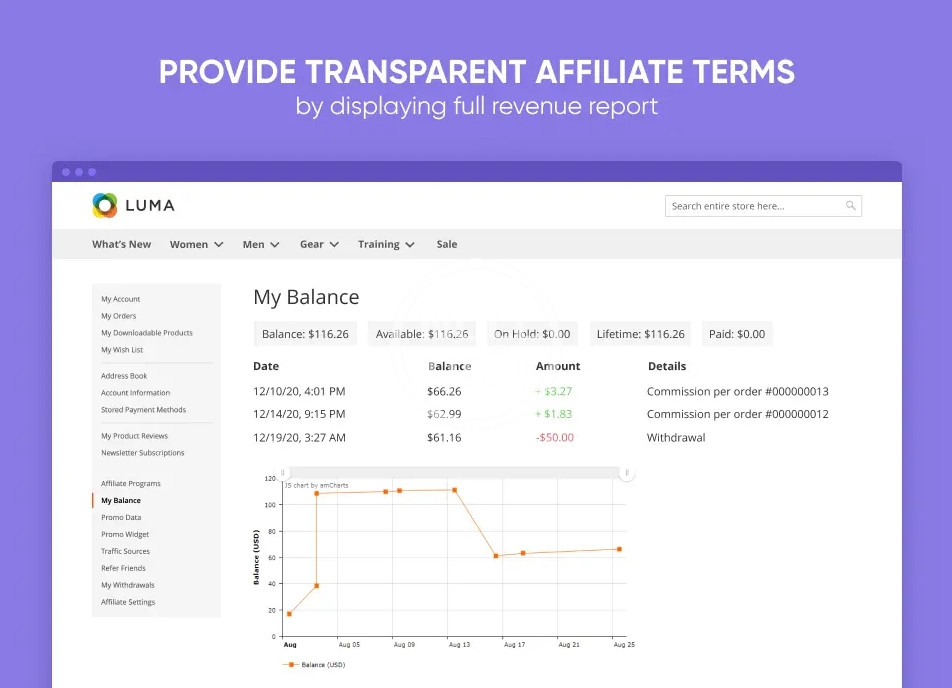Viewport: 952px width, 688px height.
Task: Open Refer Friends sidebar link
Action: click(x=123, y=568)
